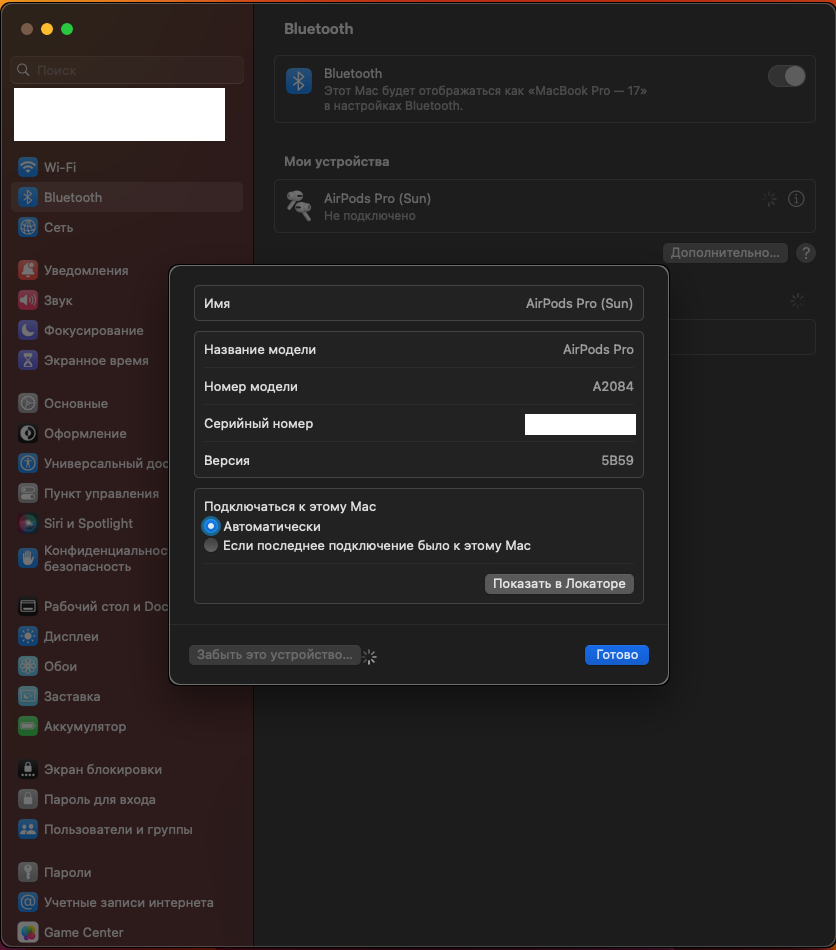Click the Сеть globe icon
The width and height of the screenshot is (836, 950).
[x=28, y=227]
